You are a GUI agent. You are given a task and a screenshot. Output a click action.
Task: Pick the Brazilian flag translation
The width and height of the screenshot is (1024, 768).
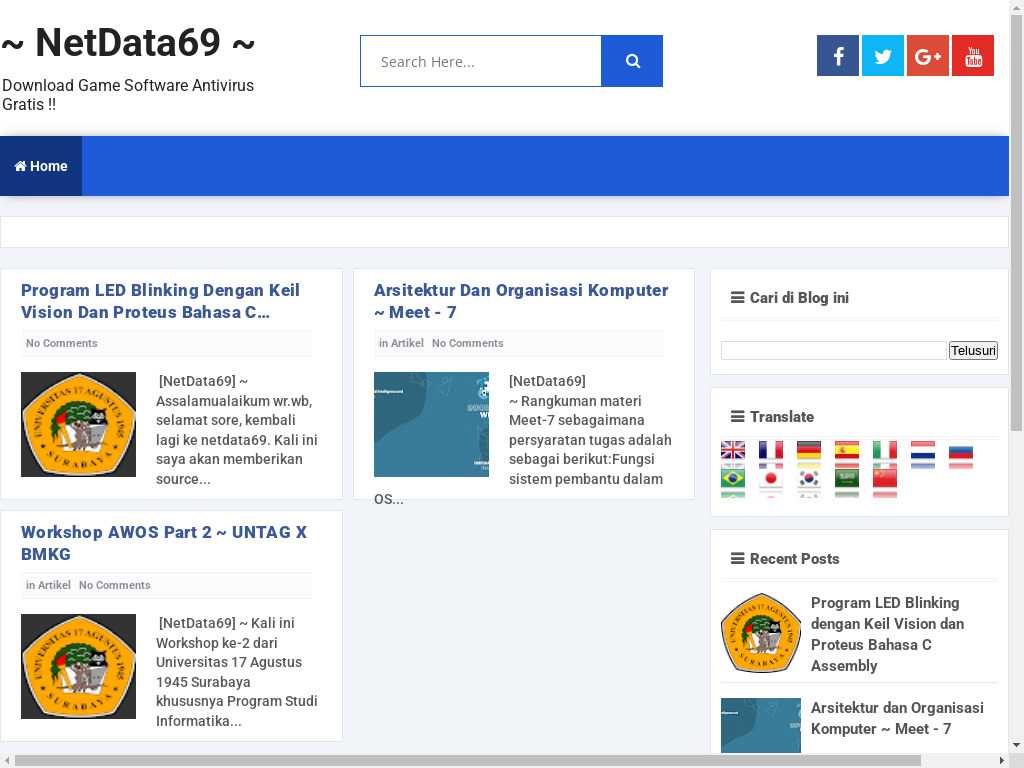(733, 478)
